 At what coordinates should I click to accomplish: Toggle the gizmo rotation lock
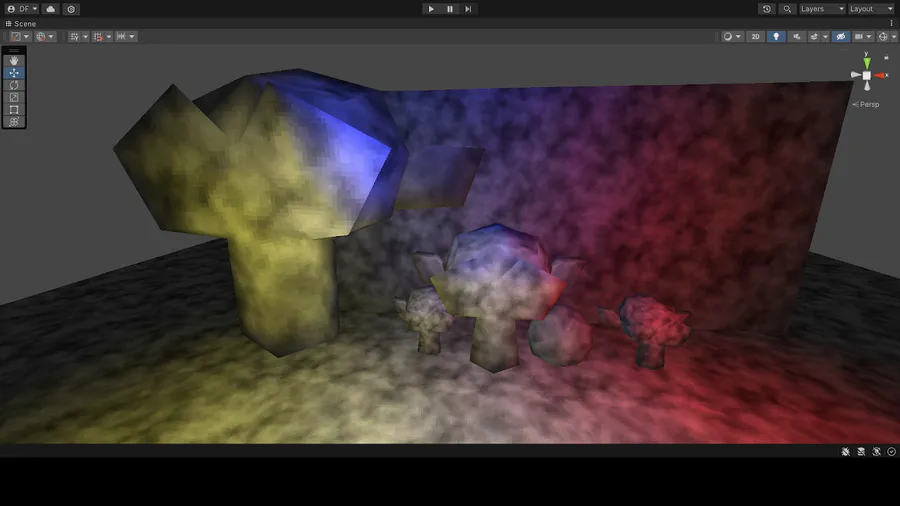(886, 57)
